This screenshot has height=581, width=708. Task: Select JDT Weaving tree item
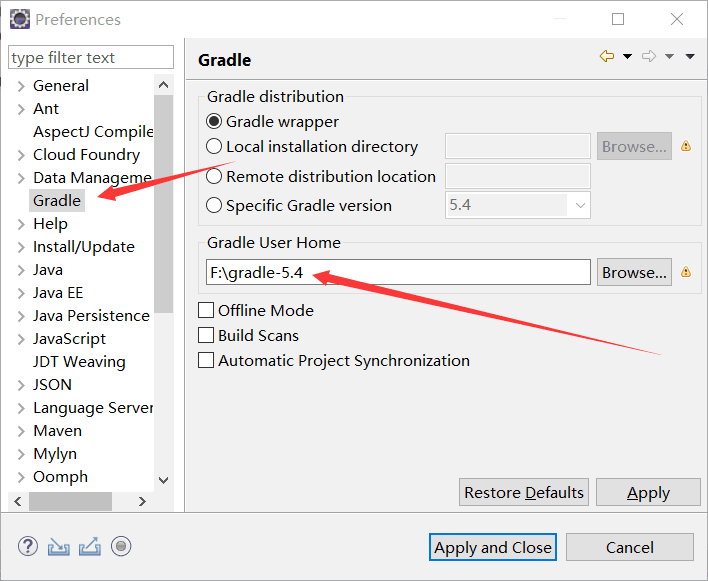[x=79, y=362]
